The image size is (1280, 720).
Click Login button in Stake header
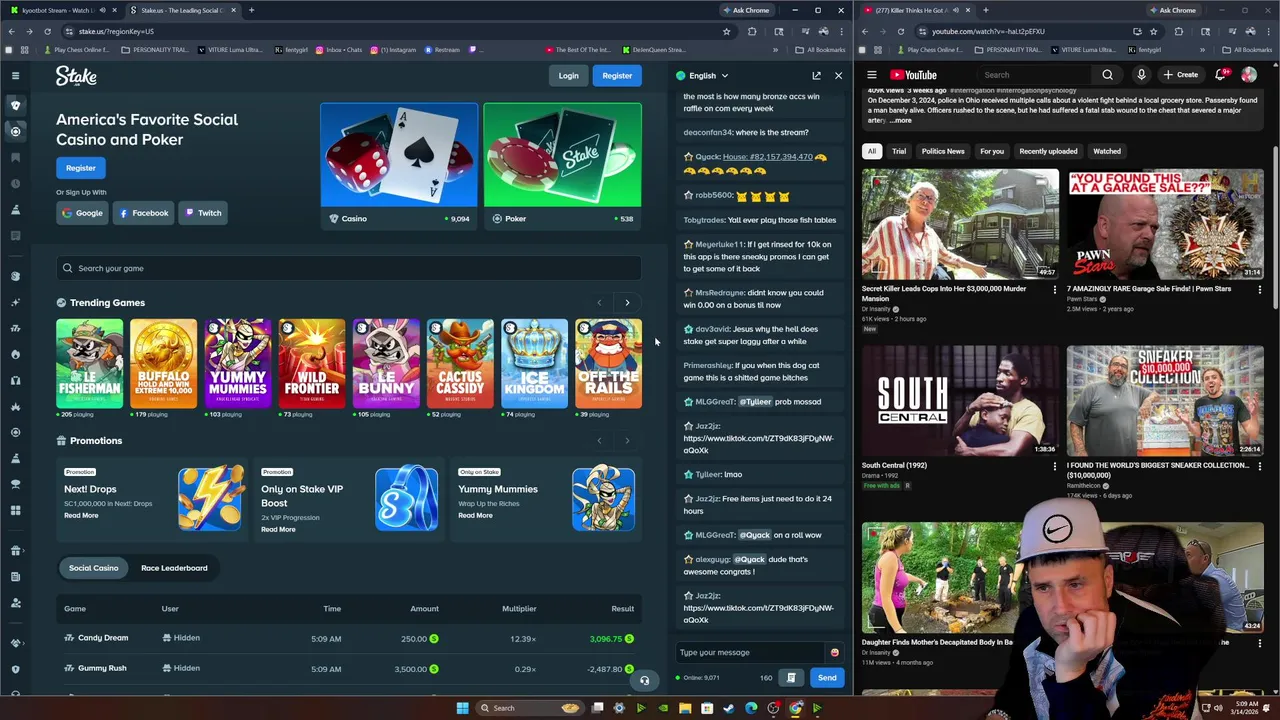click(x=568, y=76)
